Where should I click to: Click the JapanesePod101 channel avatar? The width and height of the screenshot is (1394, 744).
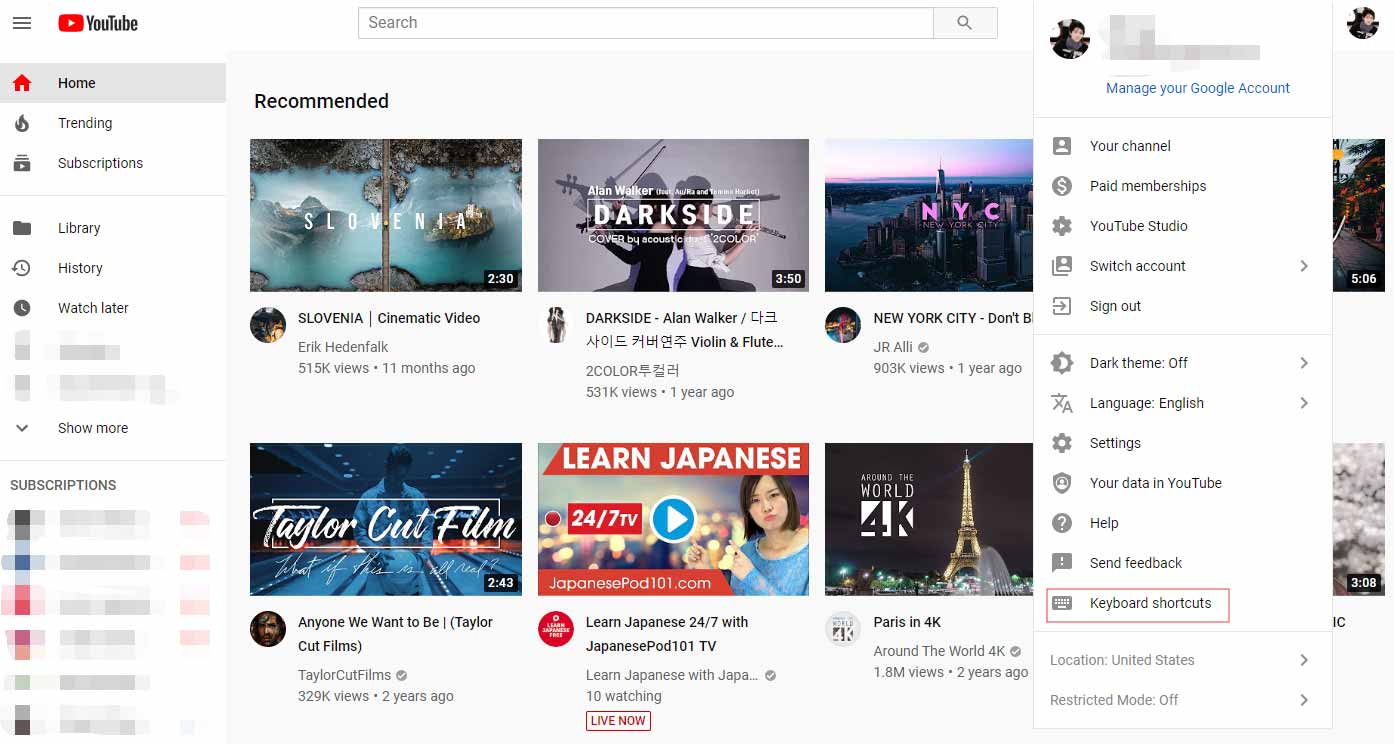[x=556, y=629]
